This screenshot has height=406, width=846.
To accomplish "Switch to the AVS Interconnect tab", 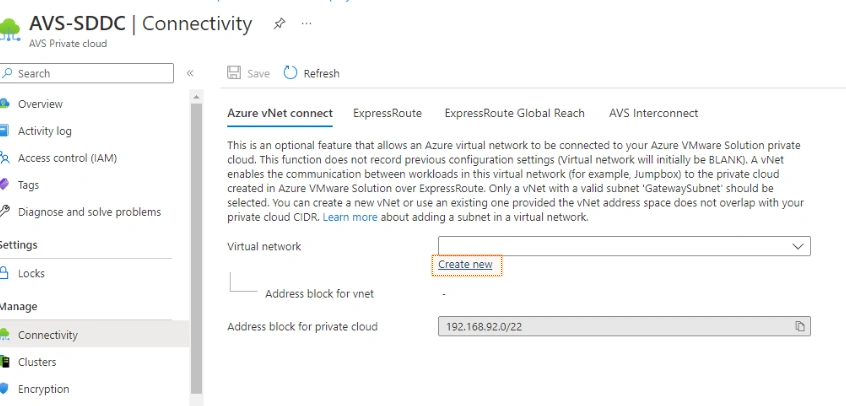I will click(x=653, y=113).
